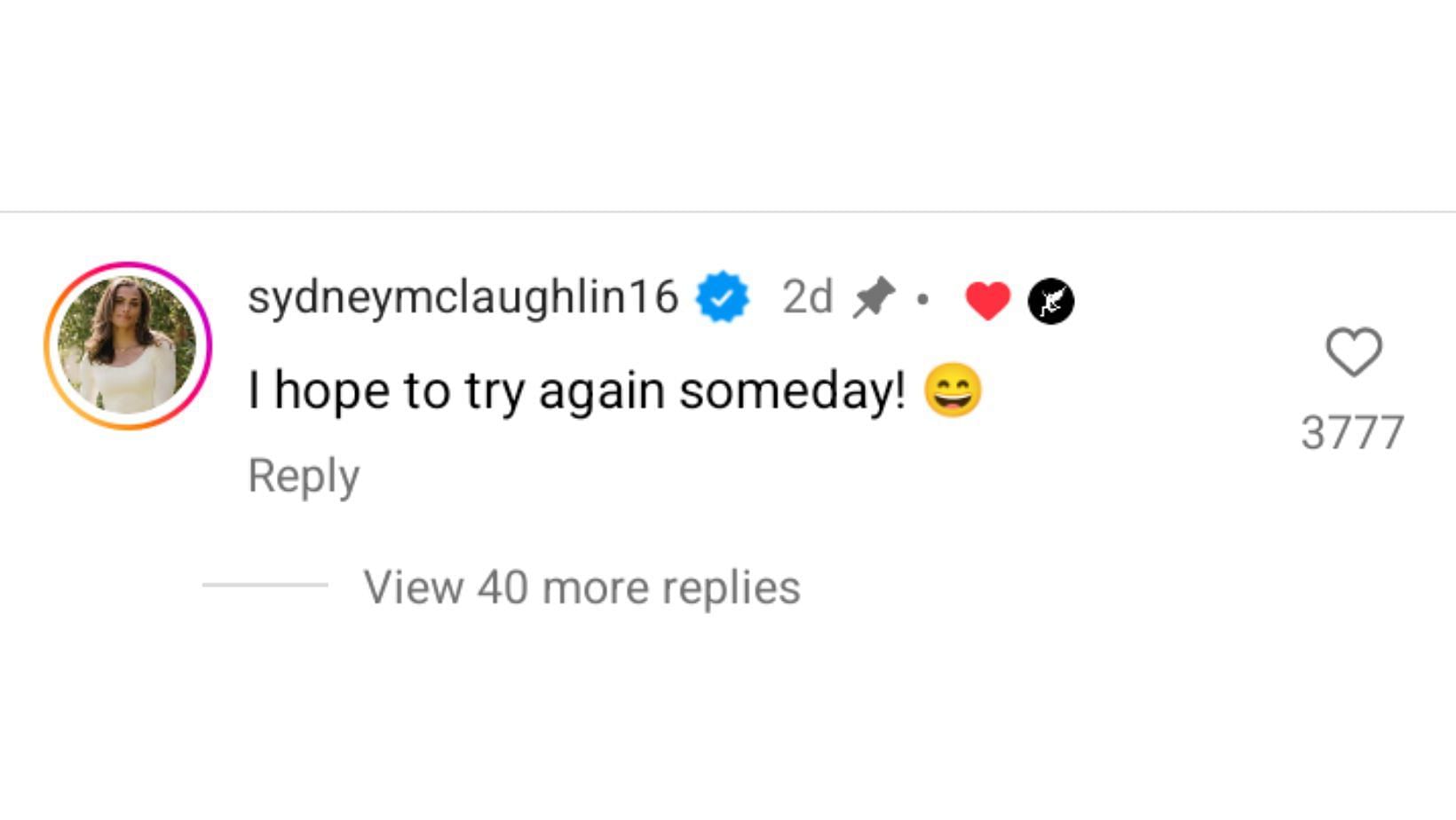Click the dot separator after the pin
Screen dimensions: 1456x820
[x=922, y=299]
